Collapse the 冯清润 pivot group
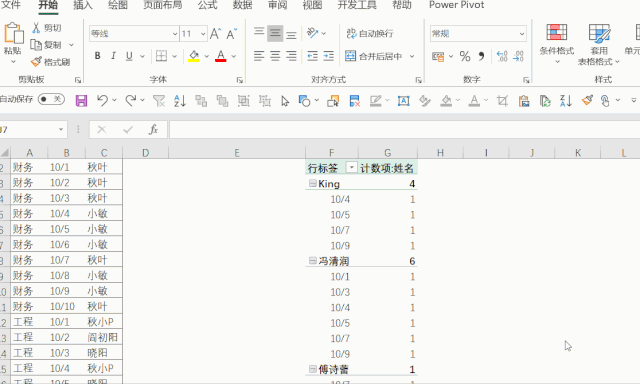 click(x=313, y=260)
